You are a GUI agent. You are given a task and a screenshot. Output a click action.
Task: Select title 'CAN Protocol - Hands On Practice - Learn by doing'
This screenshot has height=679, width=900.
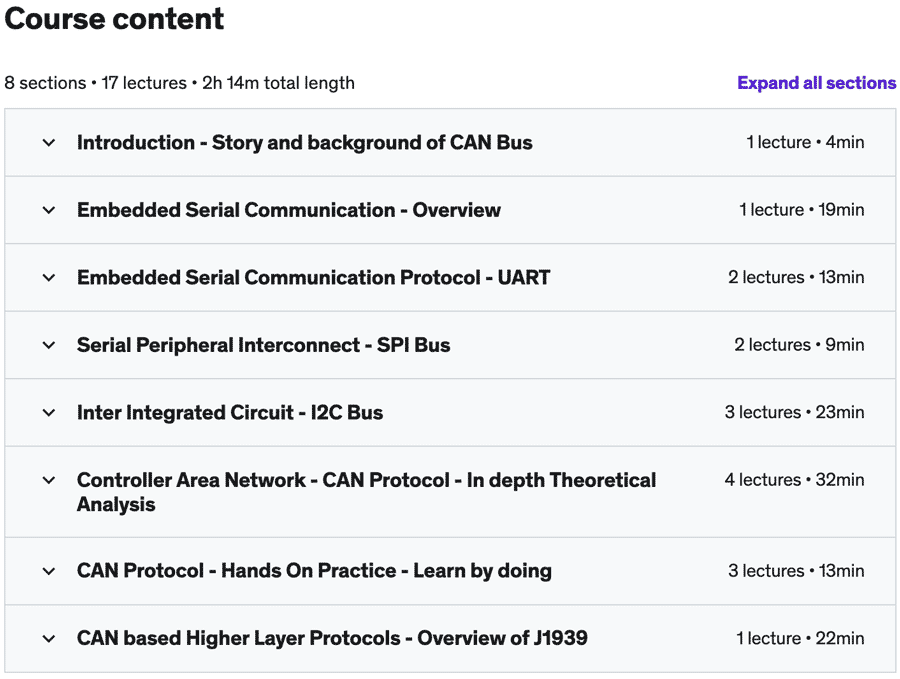(x=314, y=571)
